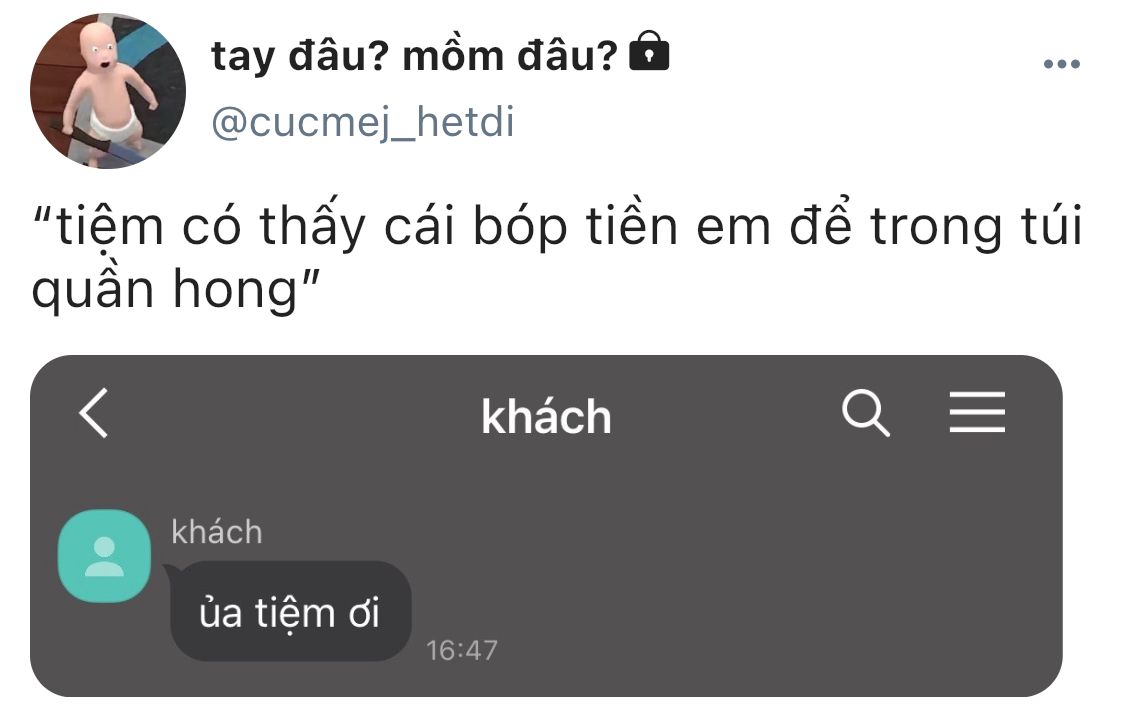This screenshot has width=1125, height=713.
Task: Tap the back arrow in the chat header
Action: click(93, 413)
